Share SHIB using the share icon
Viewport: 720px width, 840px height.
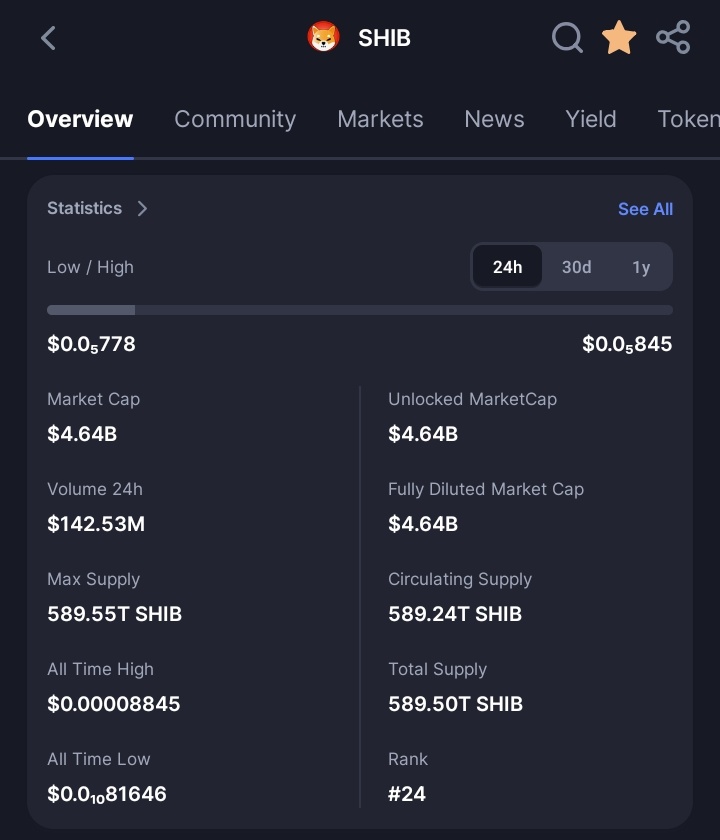673,37
